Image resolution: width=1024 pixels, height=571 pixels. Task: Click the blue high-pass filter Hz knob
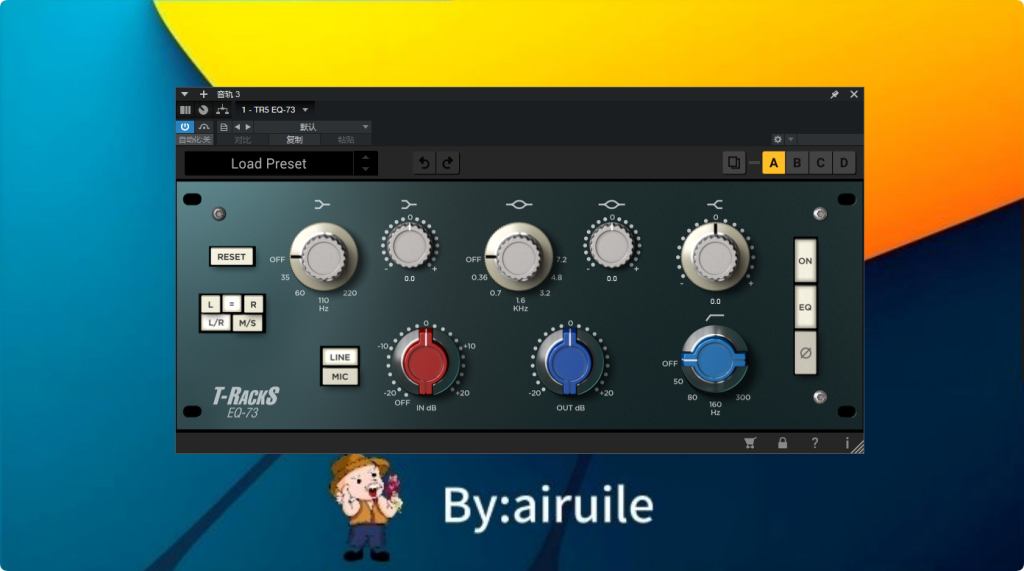click(x=714, y=359)
